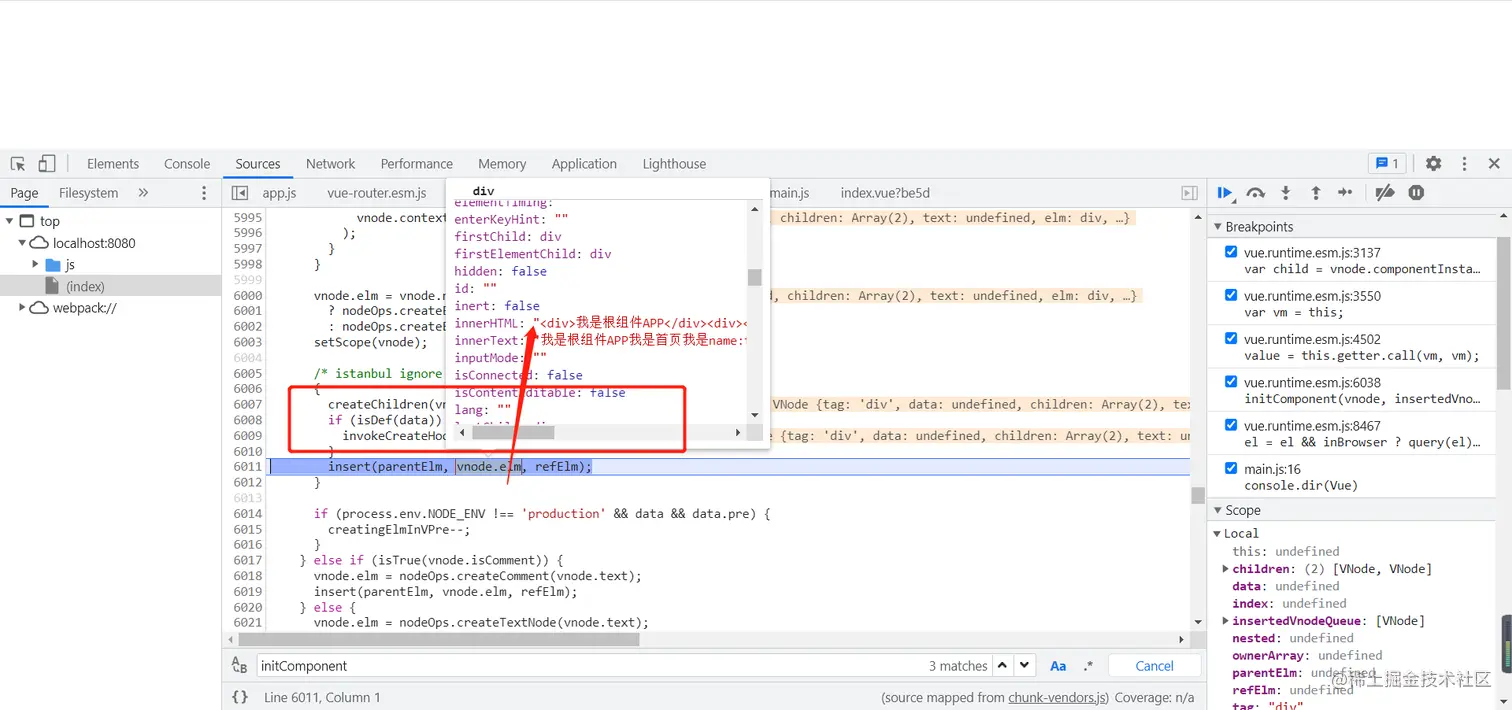Open the Application tab

584,164
